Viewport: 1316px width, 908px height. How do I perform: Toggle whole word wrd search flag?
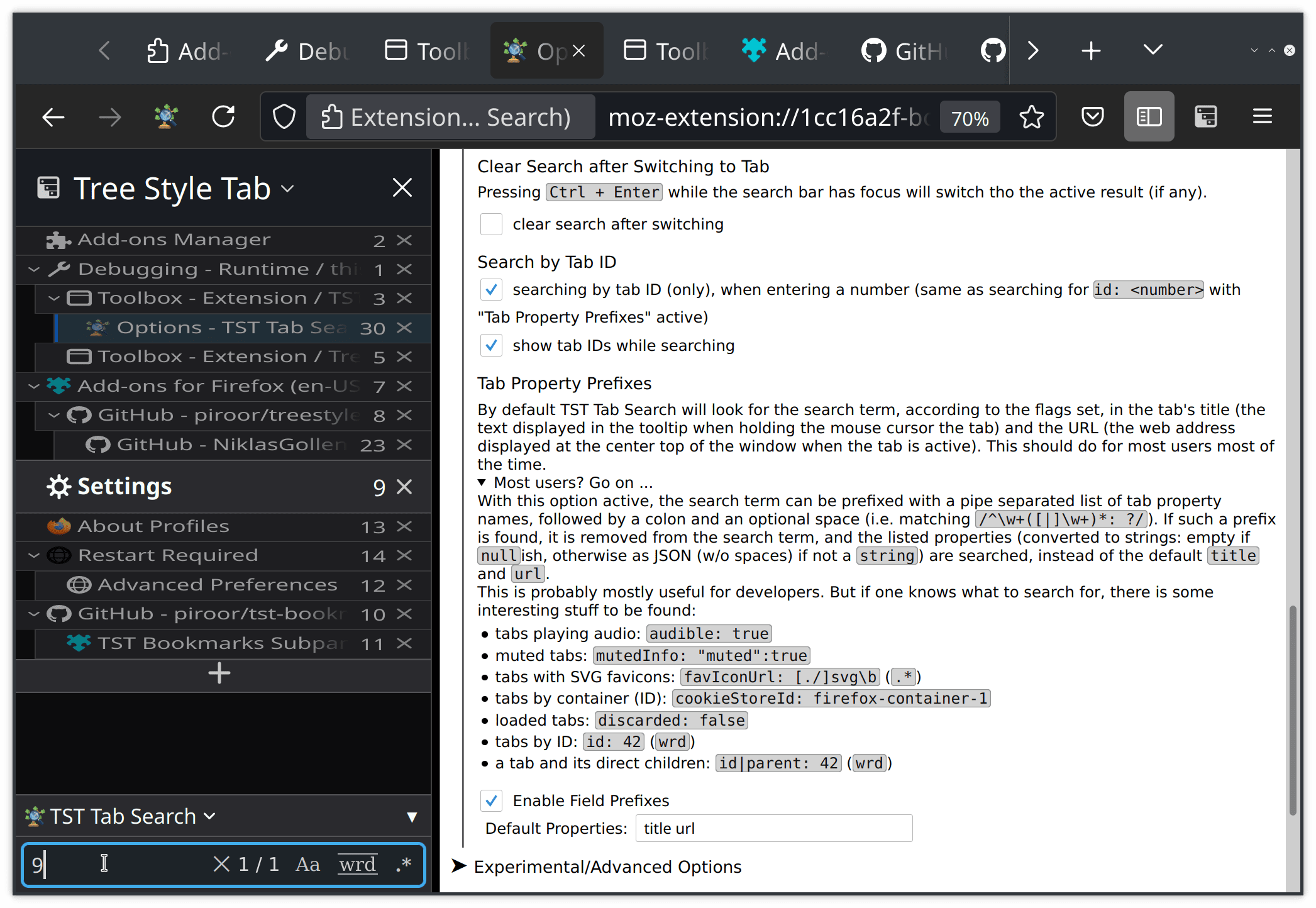(x=358, y=865)
